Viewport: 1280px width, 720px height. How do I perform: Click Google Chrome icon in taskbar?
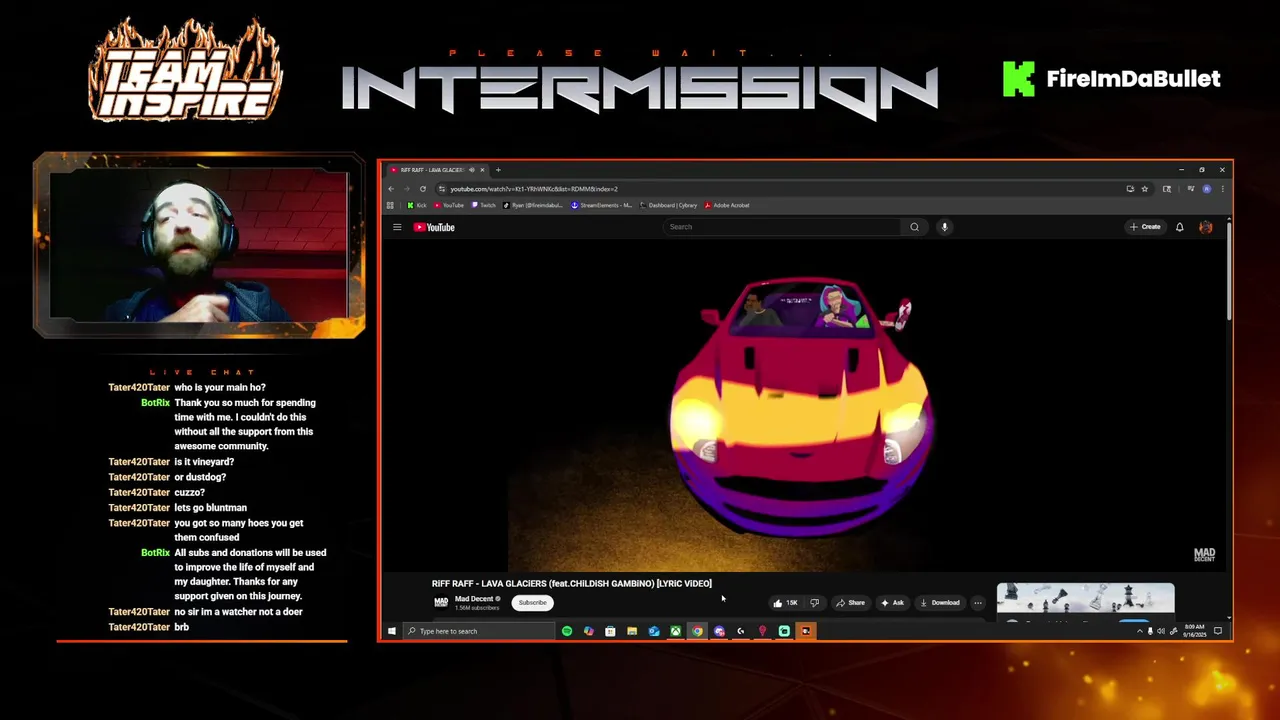point(697,631)
